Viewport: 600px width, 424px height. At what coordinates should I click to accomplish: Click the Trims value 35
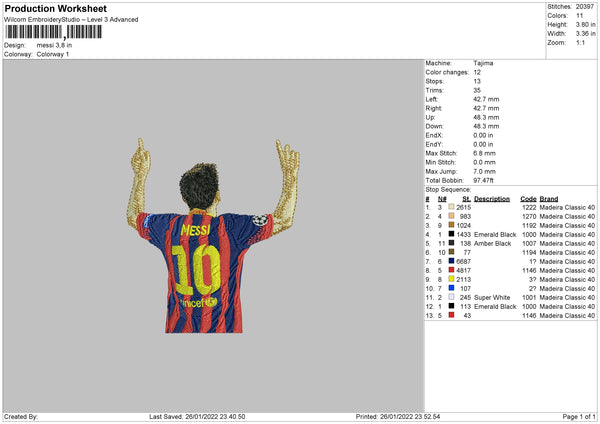477,90
